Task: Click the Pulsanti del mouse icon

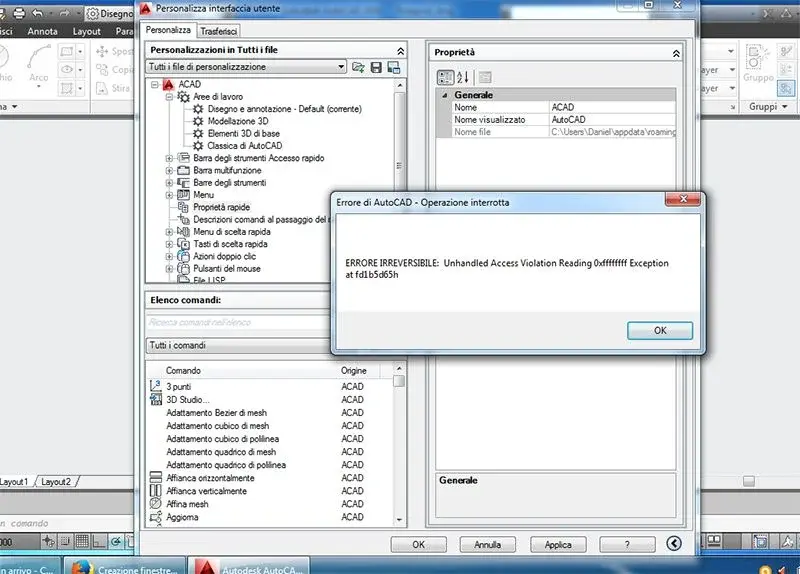Action: point(183,268)
